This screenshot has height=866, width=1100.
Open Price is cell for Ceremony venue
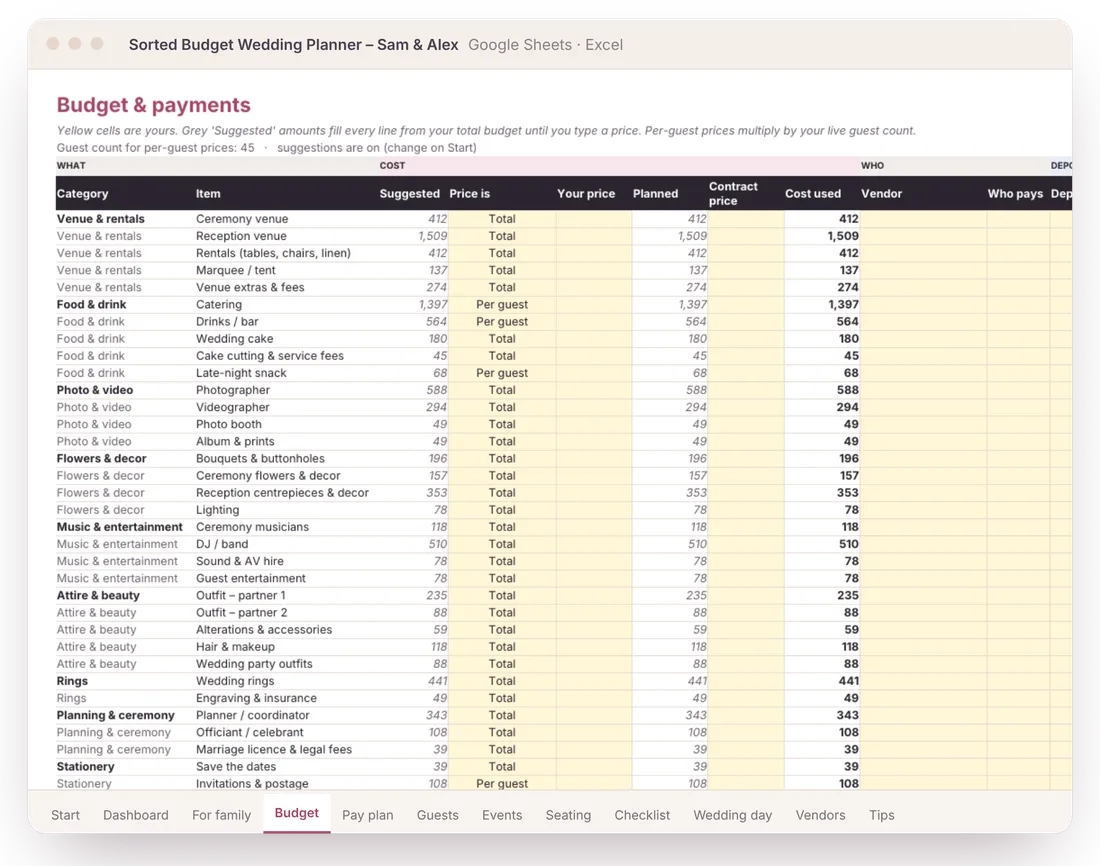[x=502, y=219]
